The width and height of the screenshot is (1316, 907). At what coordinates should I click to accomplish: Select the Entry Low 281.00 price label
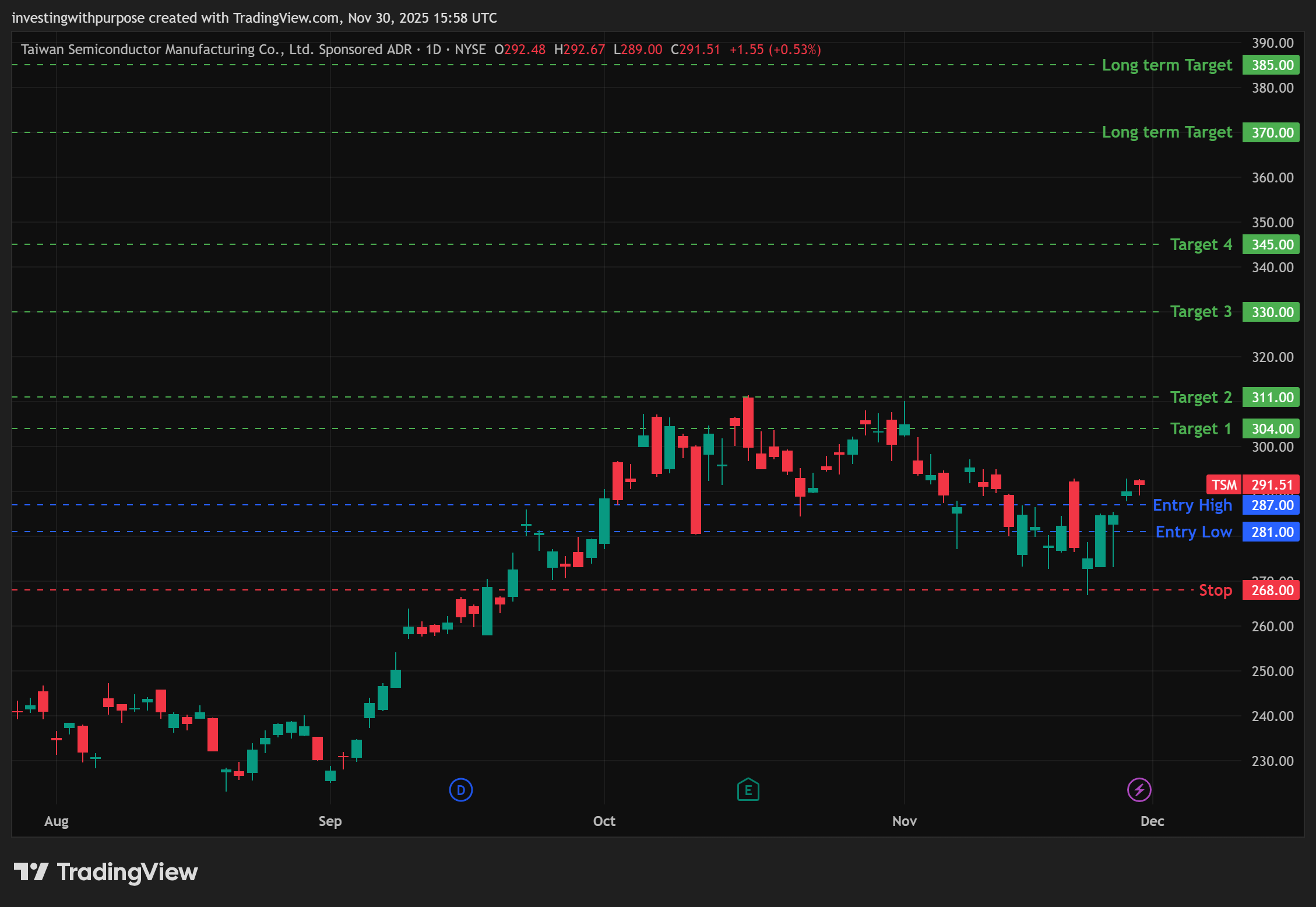pyautogui.click(x=1271, y=532)
